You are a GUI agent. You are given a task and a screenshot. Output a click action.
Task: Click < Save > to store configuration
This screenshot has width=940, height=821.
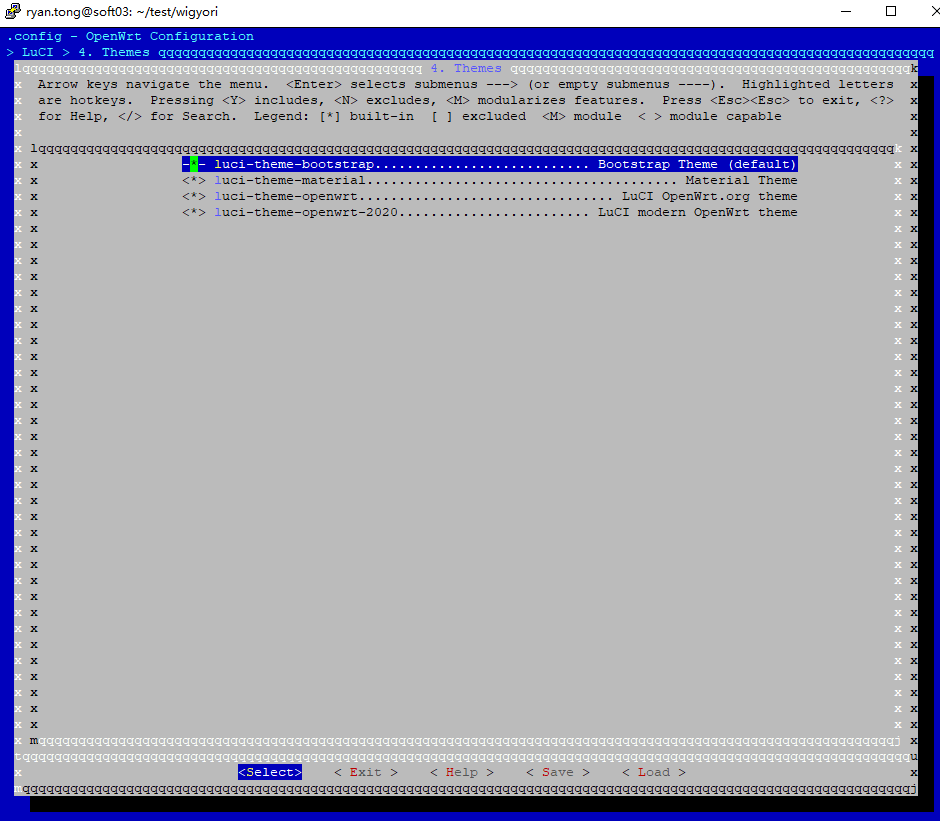pos(558,772)
